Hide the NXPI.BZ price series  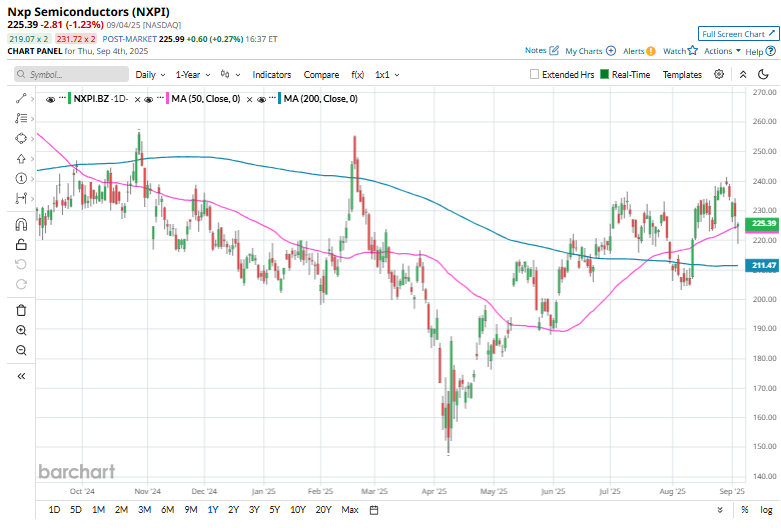tap(50, 99)
